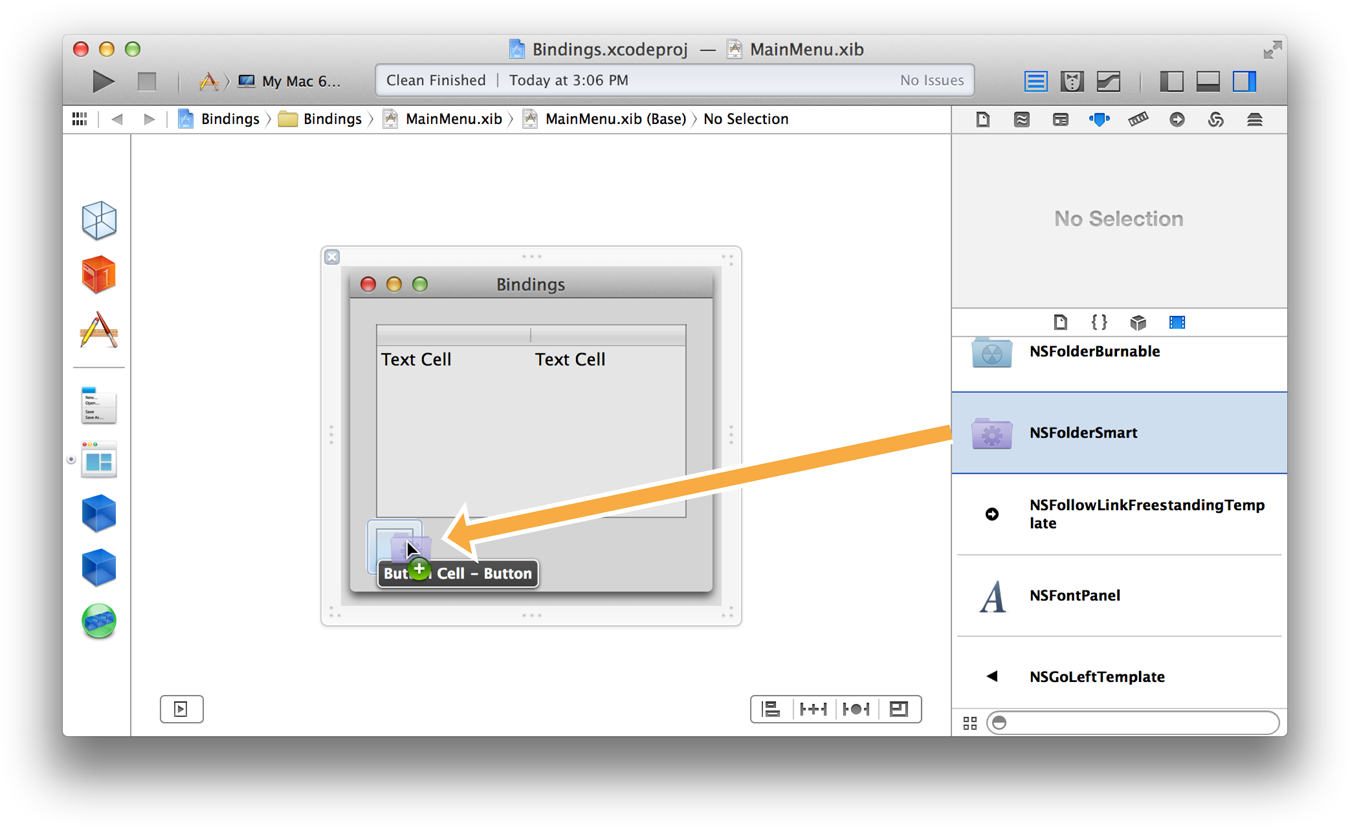Screen dimensions: 1350x828
Task: Switch to the Assistant editor
Action: (1072, 81)
